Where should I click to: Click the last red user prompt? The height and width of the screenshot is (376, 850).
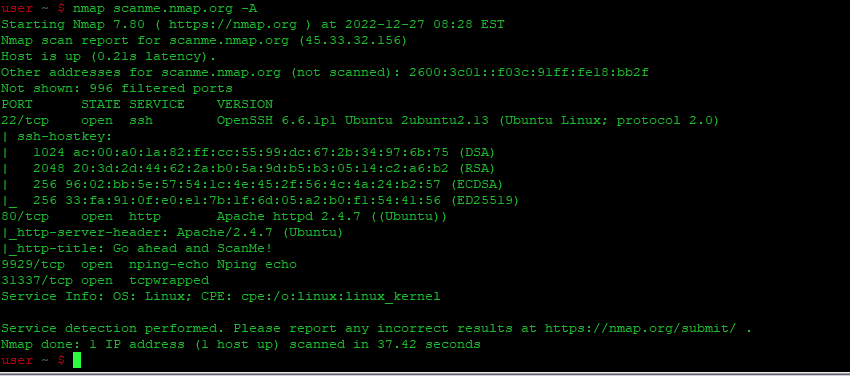click(33, 360)
